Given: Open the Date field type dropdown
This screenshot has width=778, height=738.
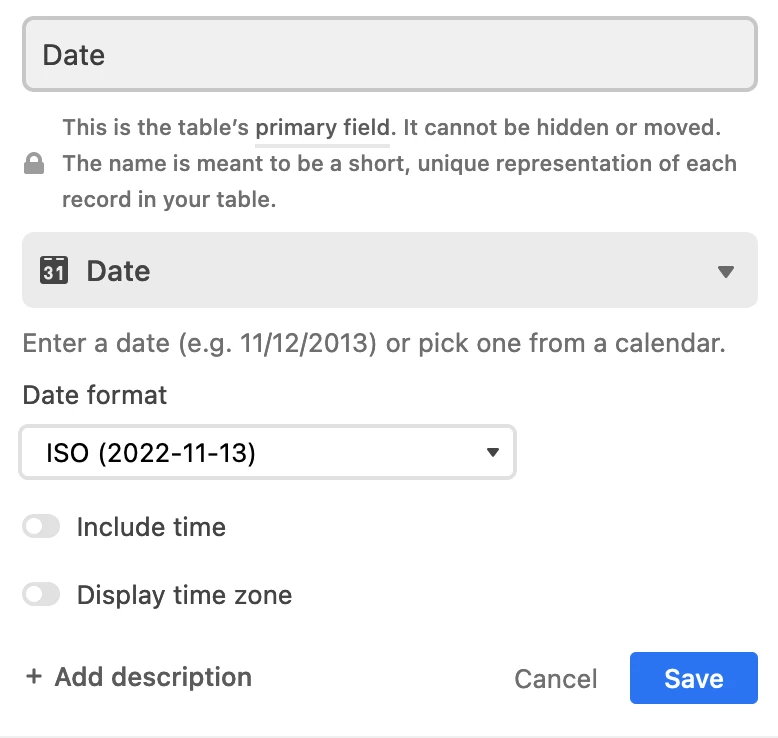Looking at the screenshot, I should click(389, 270).
